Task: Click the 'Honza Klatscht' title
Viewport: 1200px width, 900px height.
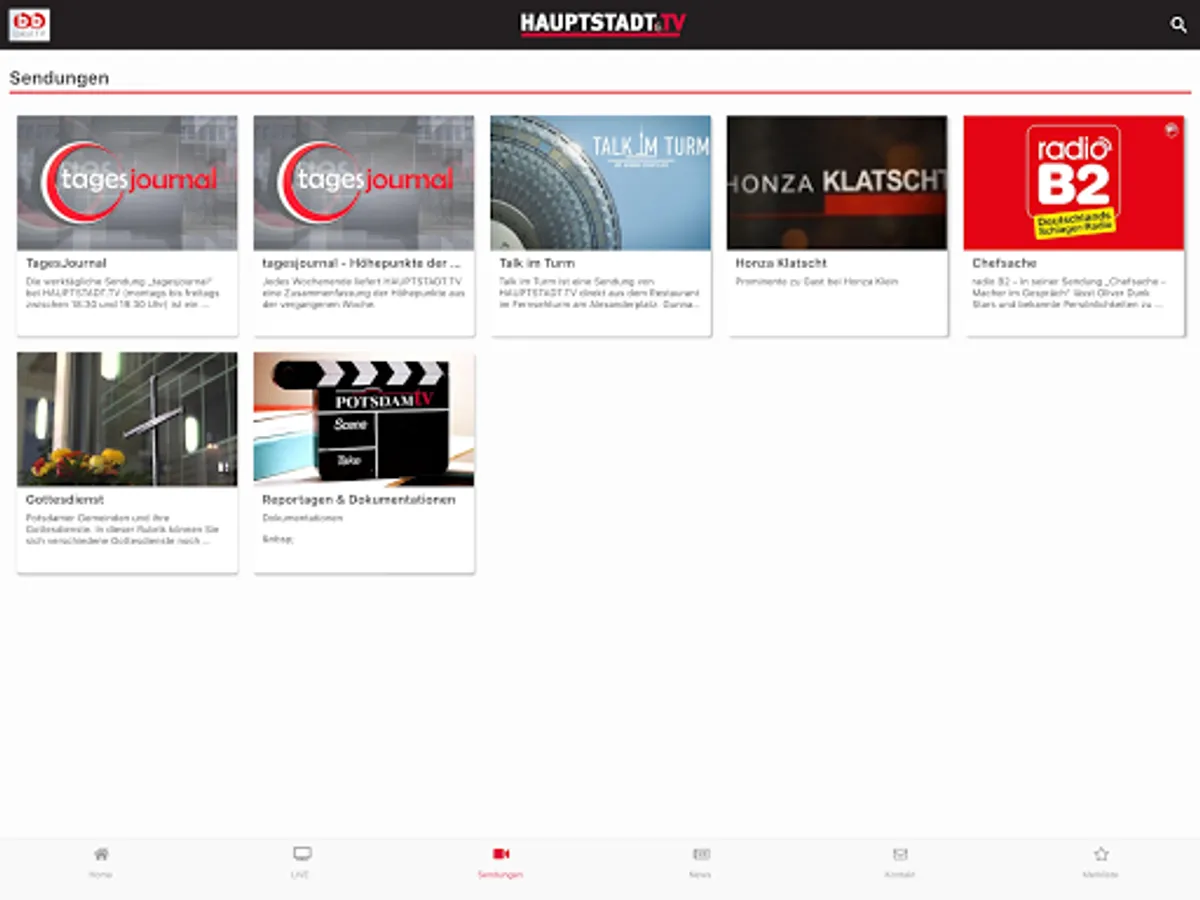Action: (x=781, y=264)
